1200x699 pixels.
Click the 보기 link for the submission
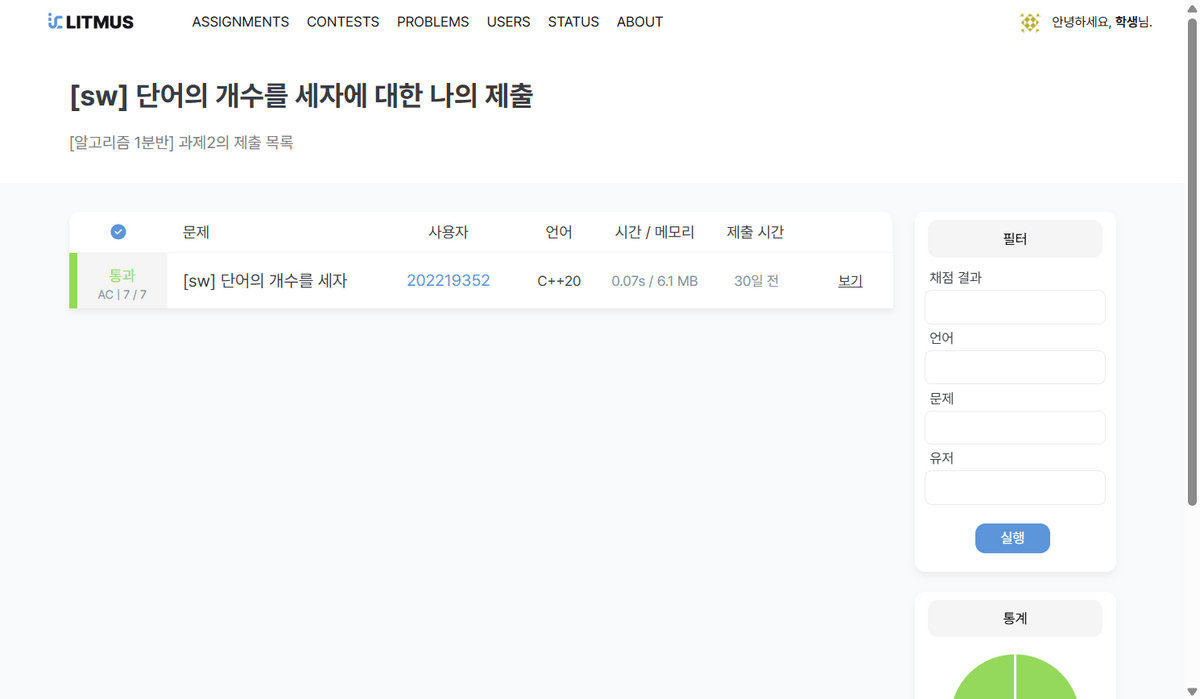pyautogui.click(x=850, y=281)
